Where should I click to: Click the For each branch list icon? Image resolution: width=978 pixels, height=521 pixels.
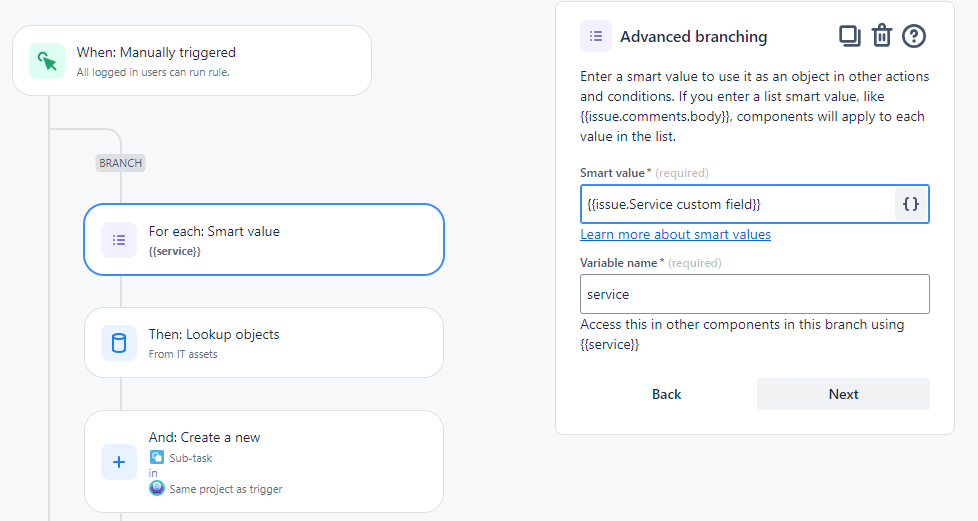(119, 240)
